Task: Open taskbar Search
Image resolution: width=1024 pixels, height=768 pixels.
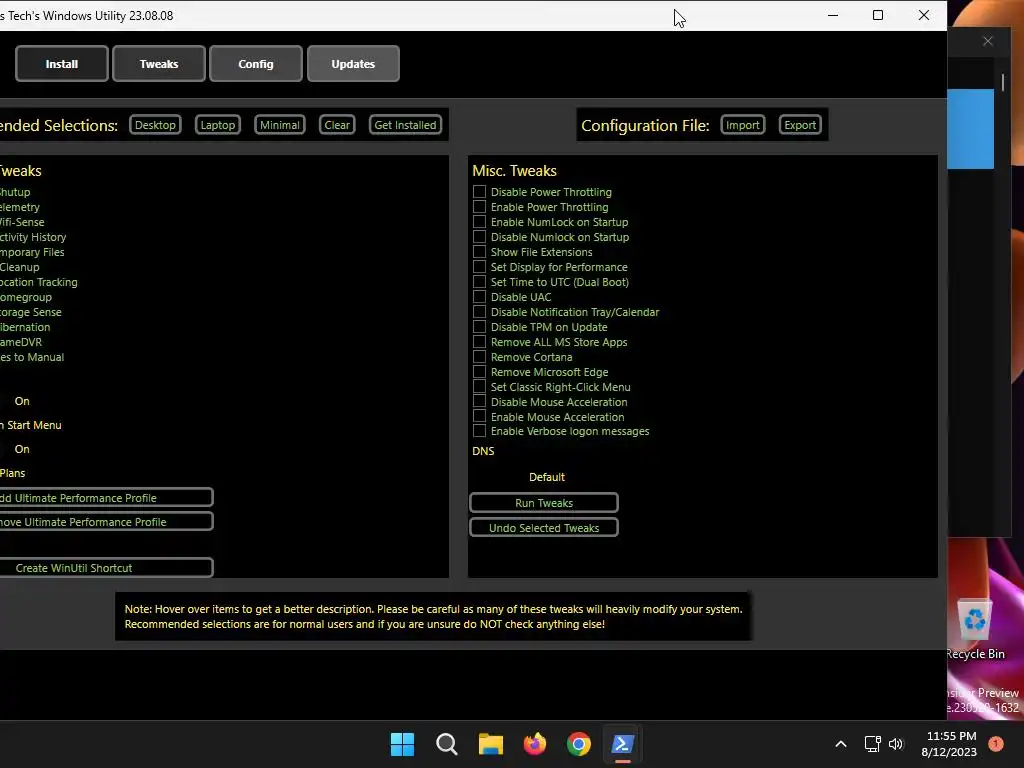Action: coord(447,744)
